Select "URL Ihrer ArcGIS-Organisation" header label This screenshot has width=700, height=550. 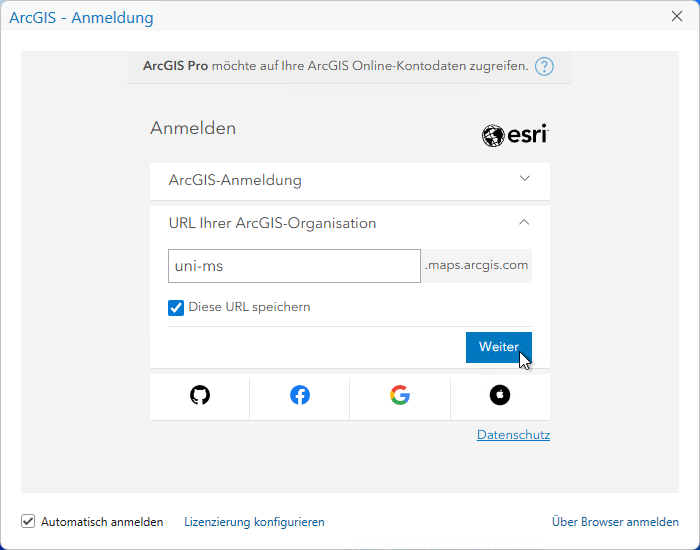click(x=272, y=223)
